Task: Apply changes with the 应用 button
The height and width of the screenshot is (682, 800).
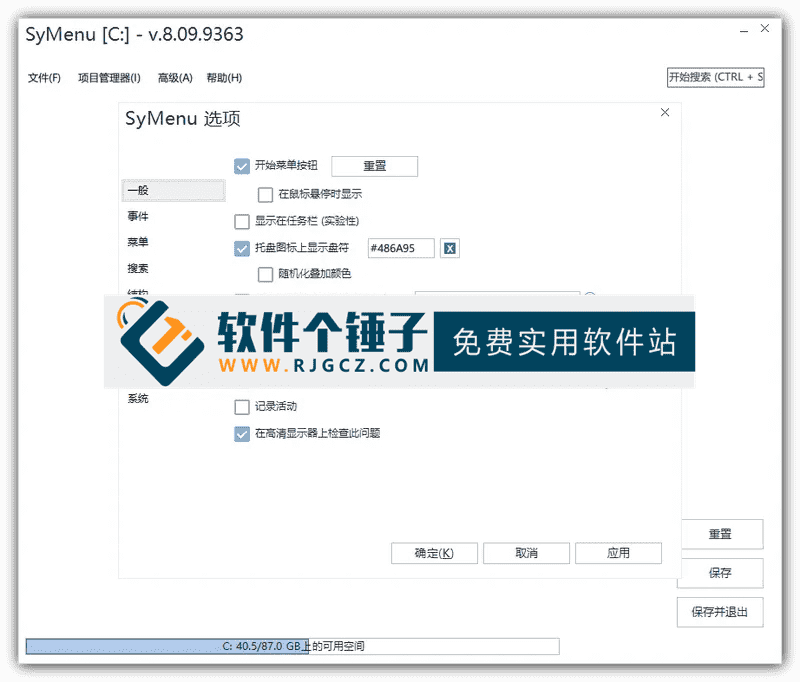Action: (618, 553)
